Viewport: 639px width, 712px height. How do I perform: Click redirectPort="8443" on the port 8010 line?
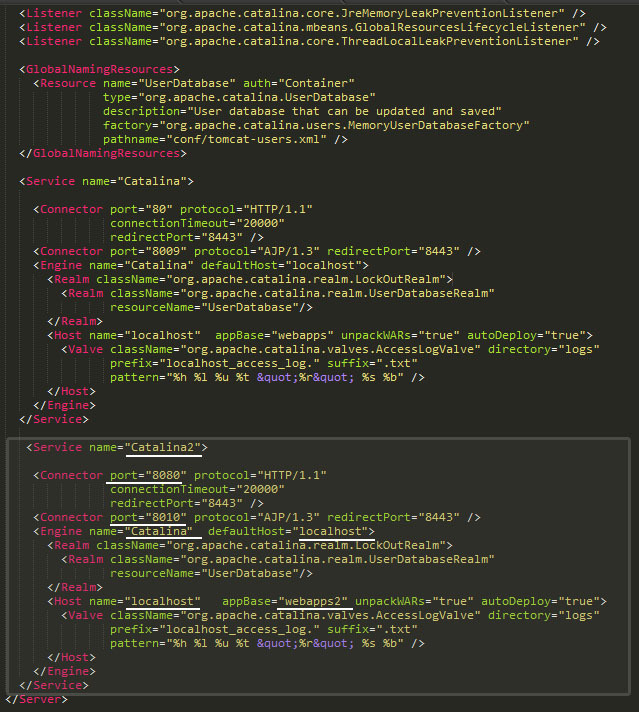click(393, 517)
